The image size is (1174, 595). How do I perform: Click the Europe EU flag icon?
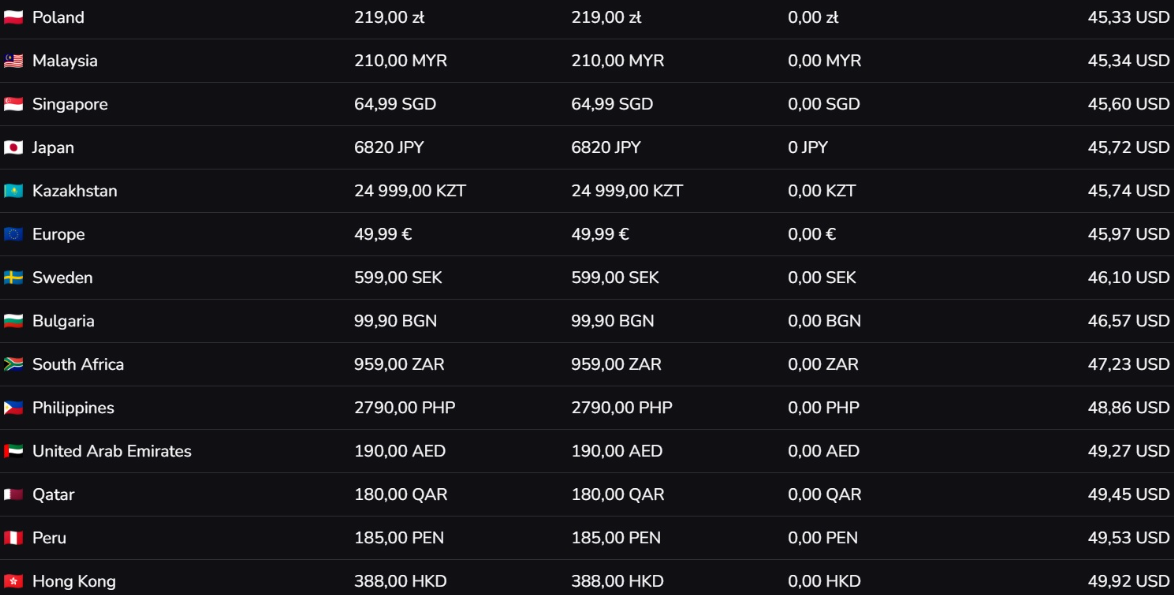coord(13,235)
